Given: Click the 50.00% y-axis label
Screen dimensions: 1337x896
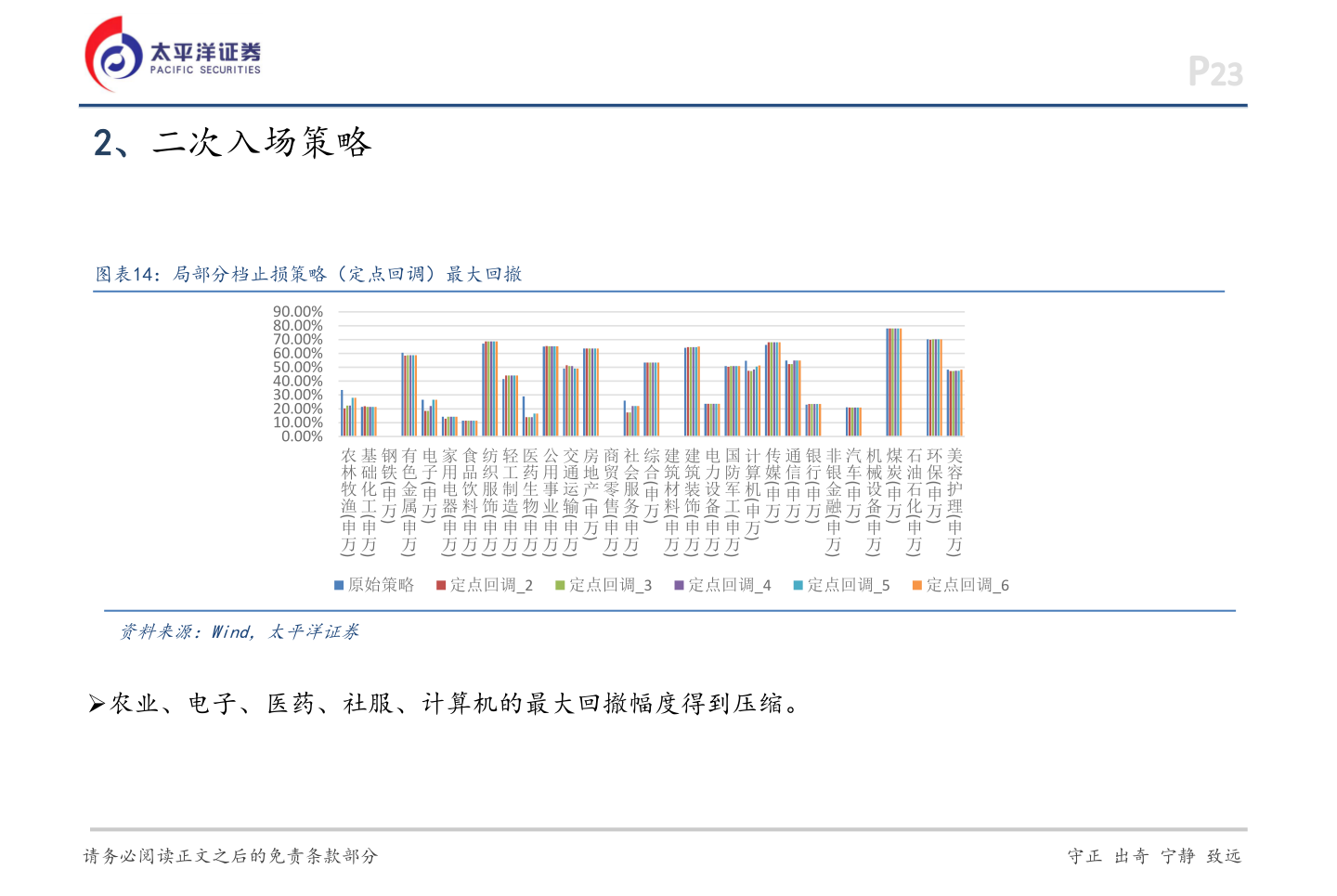Looking at the screenshot, I should (298, 368).
